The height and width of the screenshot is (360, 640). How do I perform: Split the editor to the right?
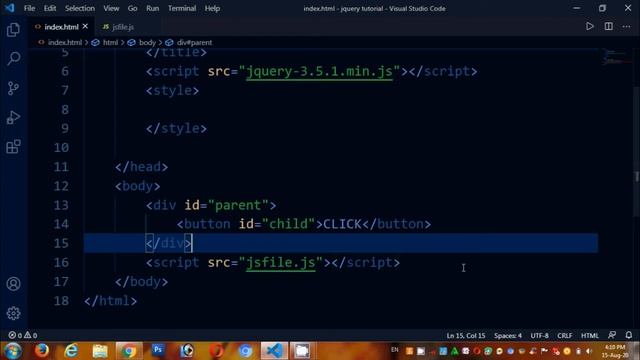[x=608, y=27]
